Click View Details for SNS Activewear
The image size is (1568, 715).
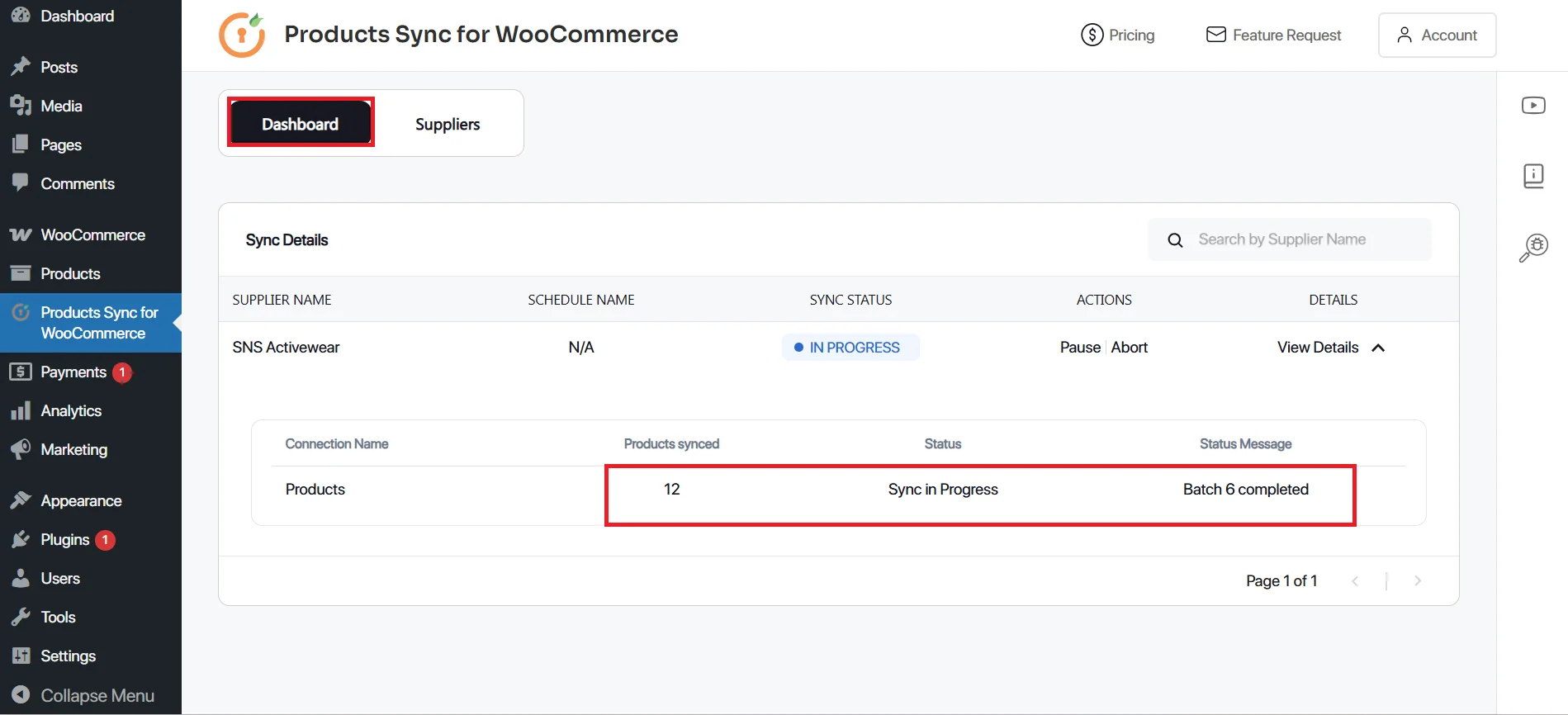(1318, 348)
